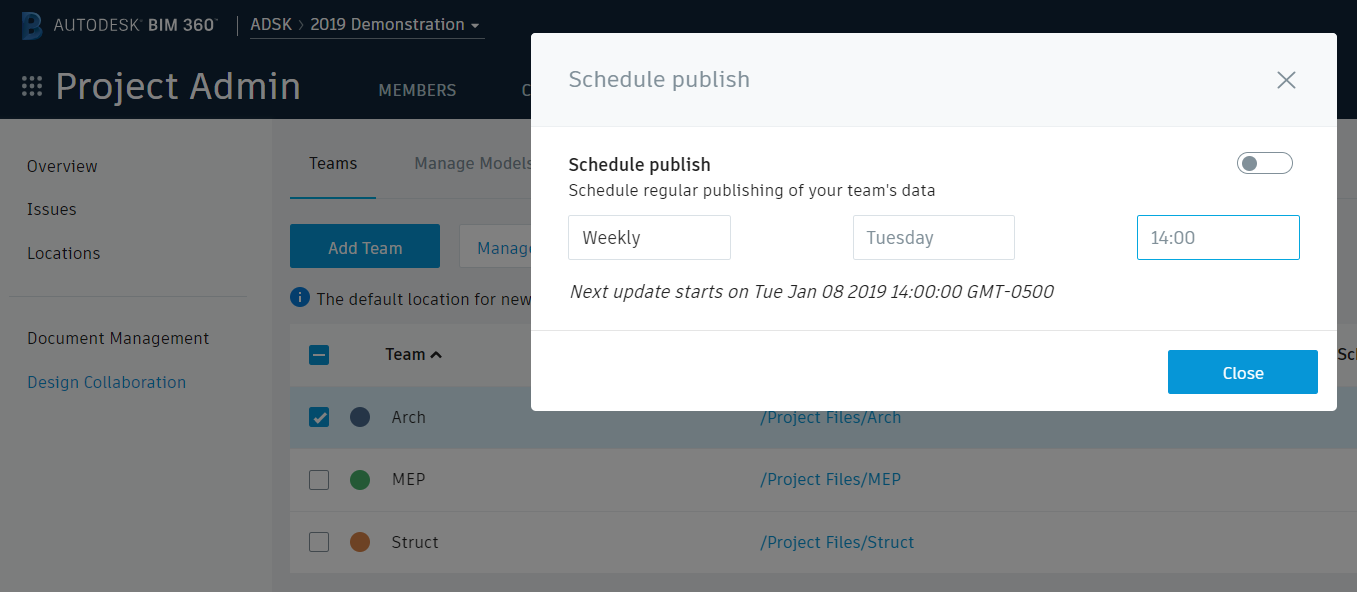
Task: Open the Weekly frequency dropdown
Action: (x=649, y=237)
